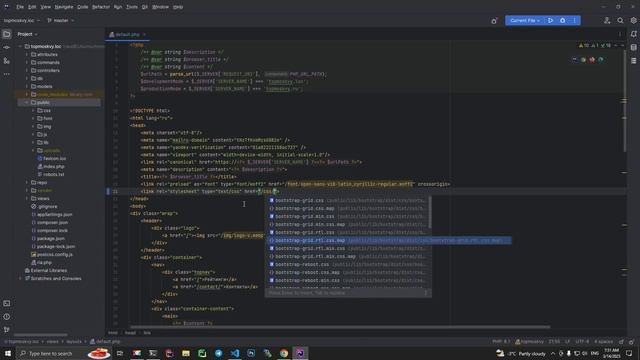Open the Refactor menu

101,7
